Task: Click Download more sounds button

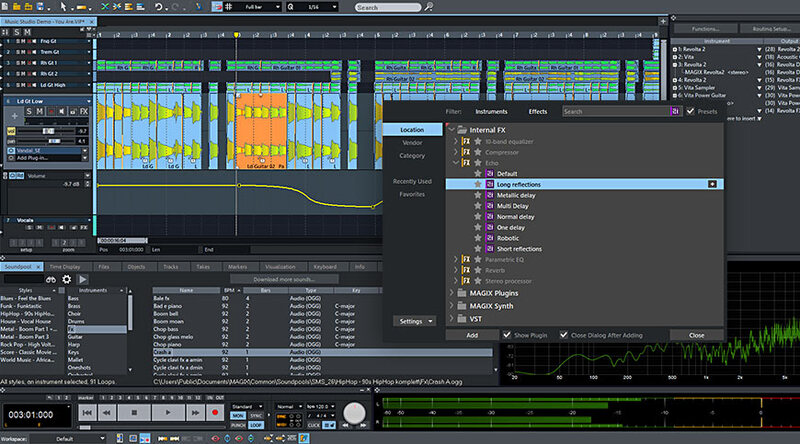Action: (x=285, y=279)
